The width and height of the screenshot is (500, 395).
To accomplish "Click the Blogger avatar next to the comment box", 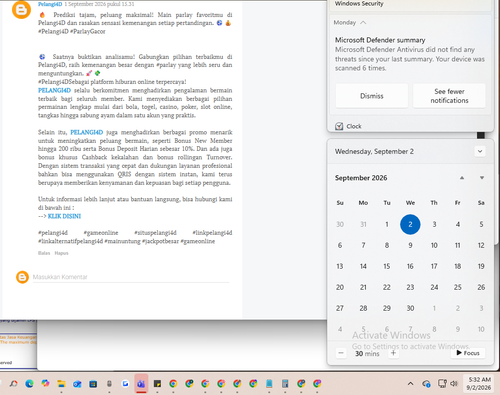I will 22,277.
